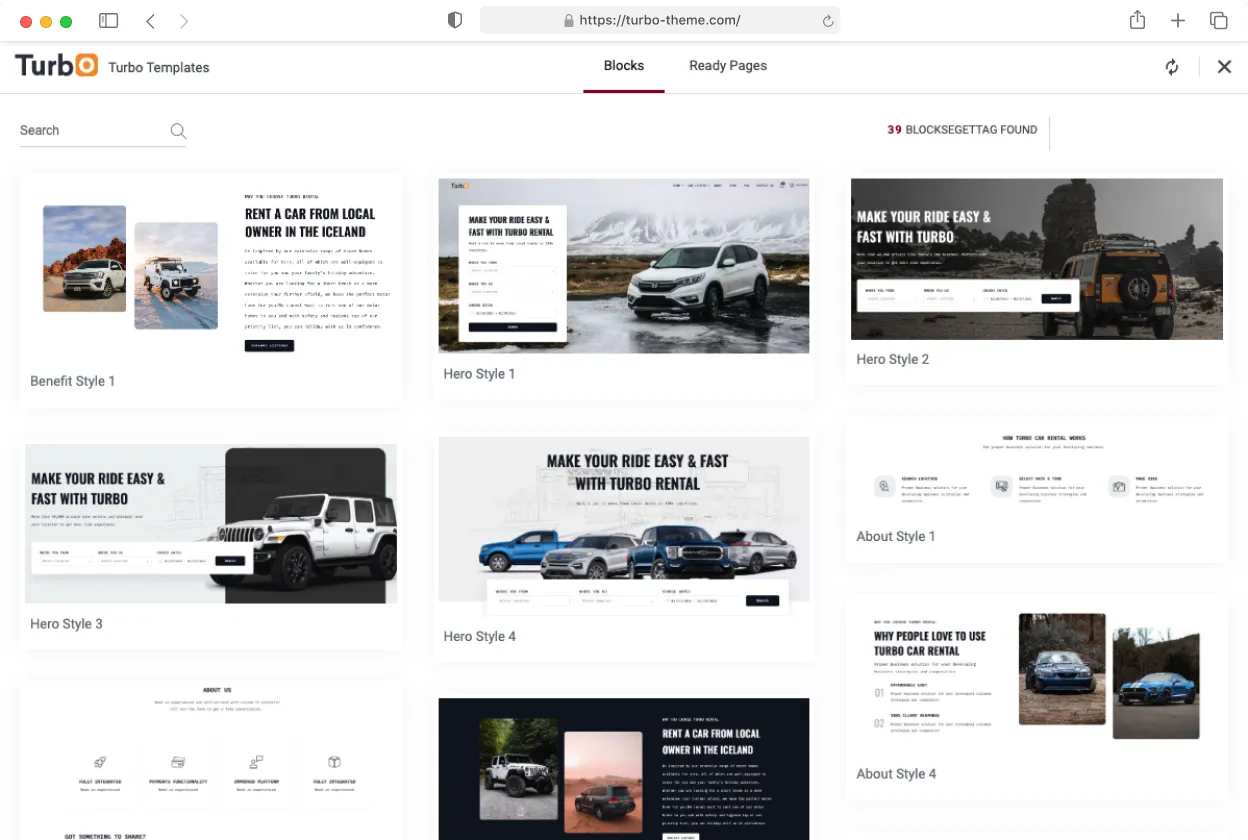
Task: Go forward in browser history
Action: pyautogui.click(x=183, y=21)
